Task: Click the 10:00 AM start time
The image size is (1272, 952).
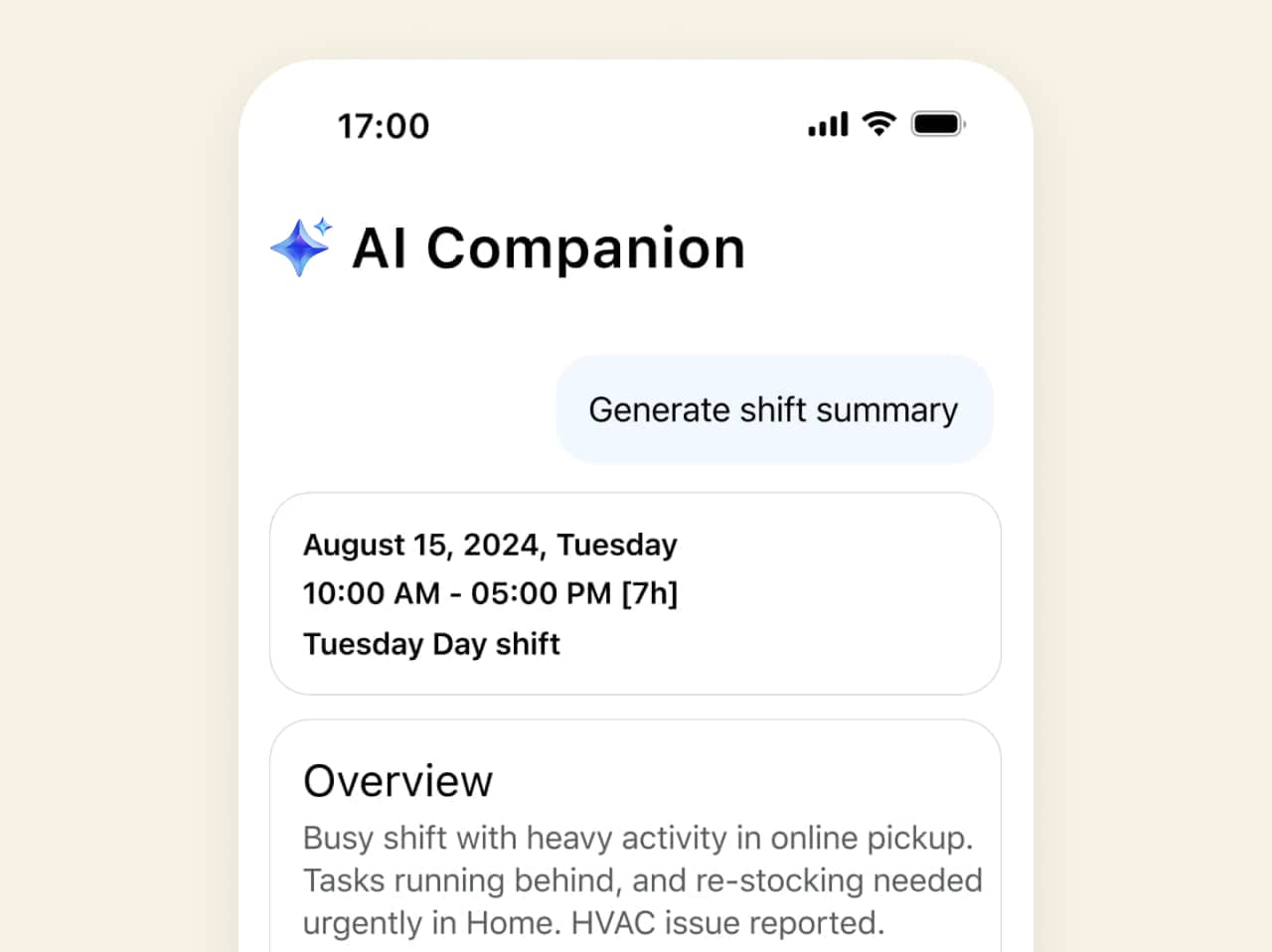Action: pos(371,593)
